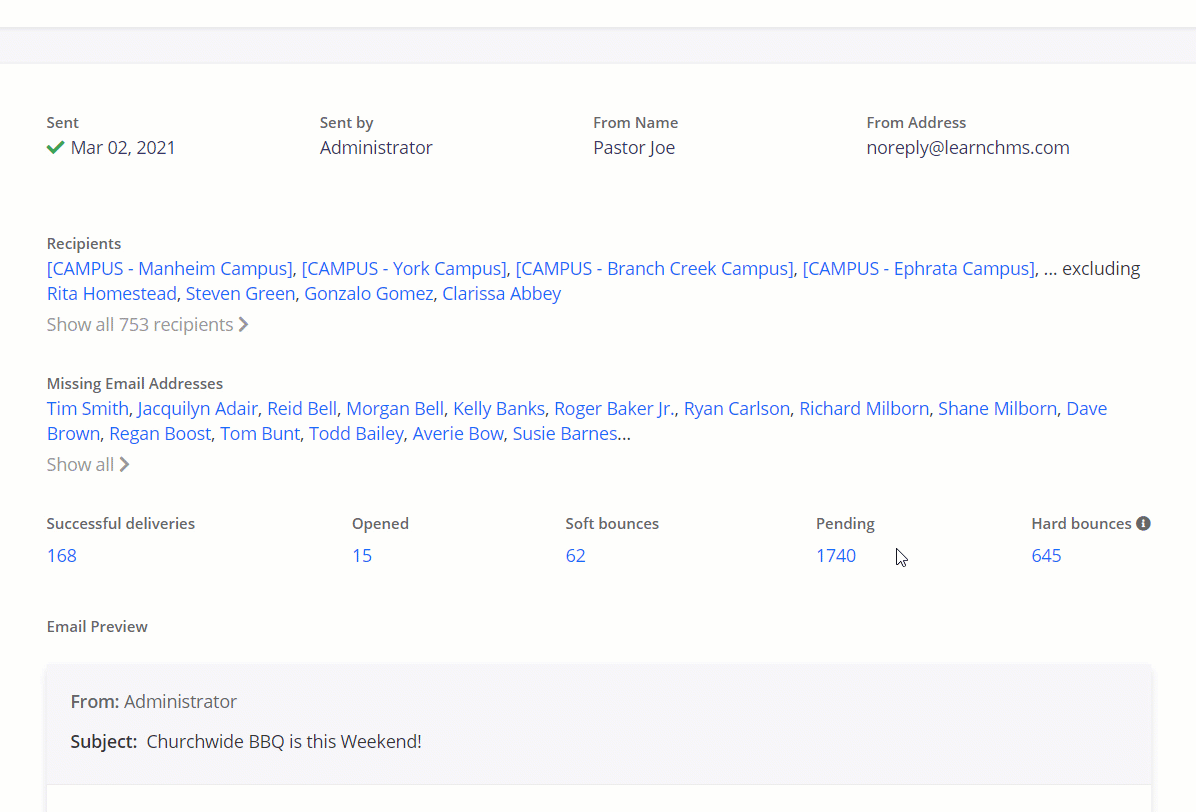Open Tim Smith's missing email profile
The width and height of the screenshot is (1196, 812).
[x=87, y=409]
